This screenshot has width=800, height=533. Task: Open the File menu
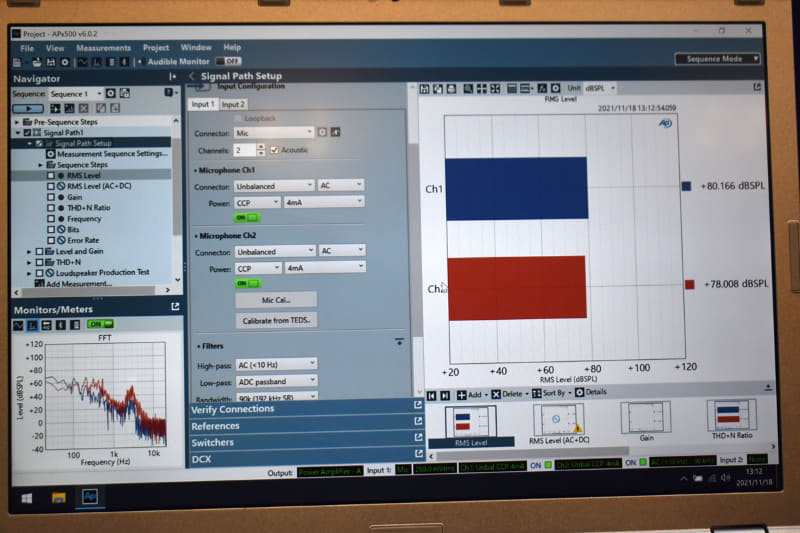(x=27, y=48)
